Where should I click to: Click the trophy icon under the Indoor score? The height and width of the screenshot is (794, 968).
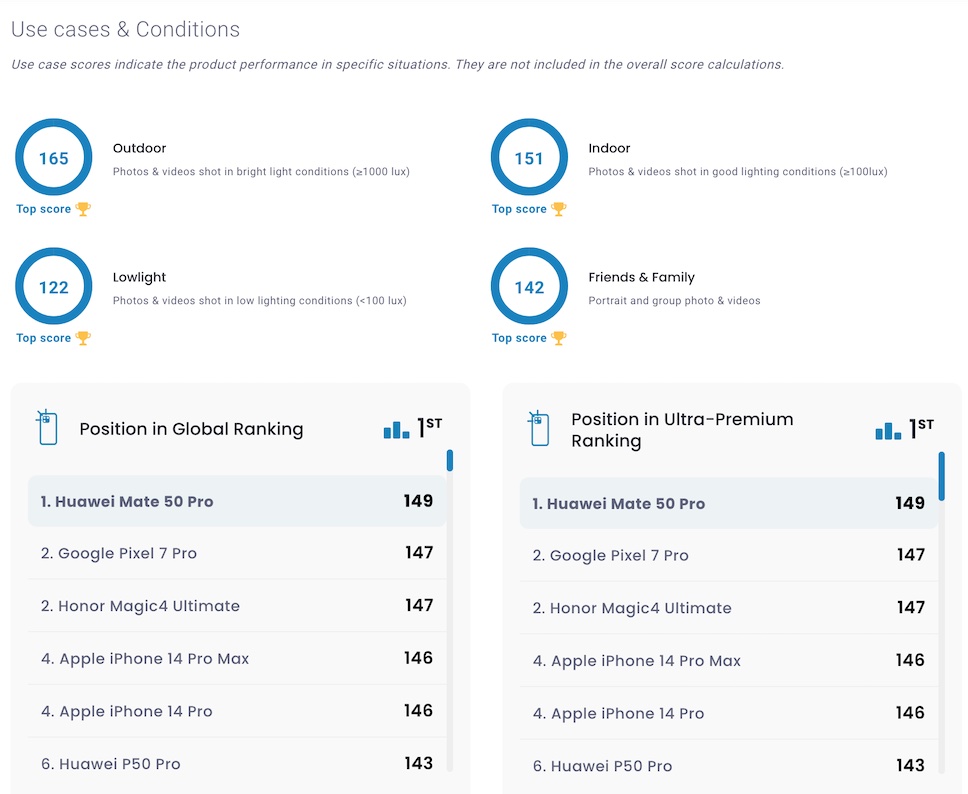coord(558,209)
